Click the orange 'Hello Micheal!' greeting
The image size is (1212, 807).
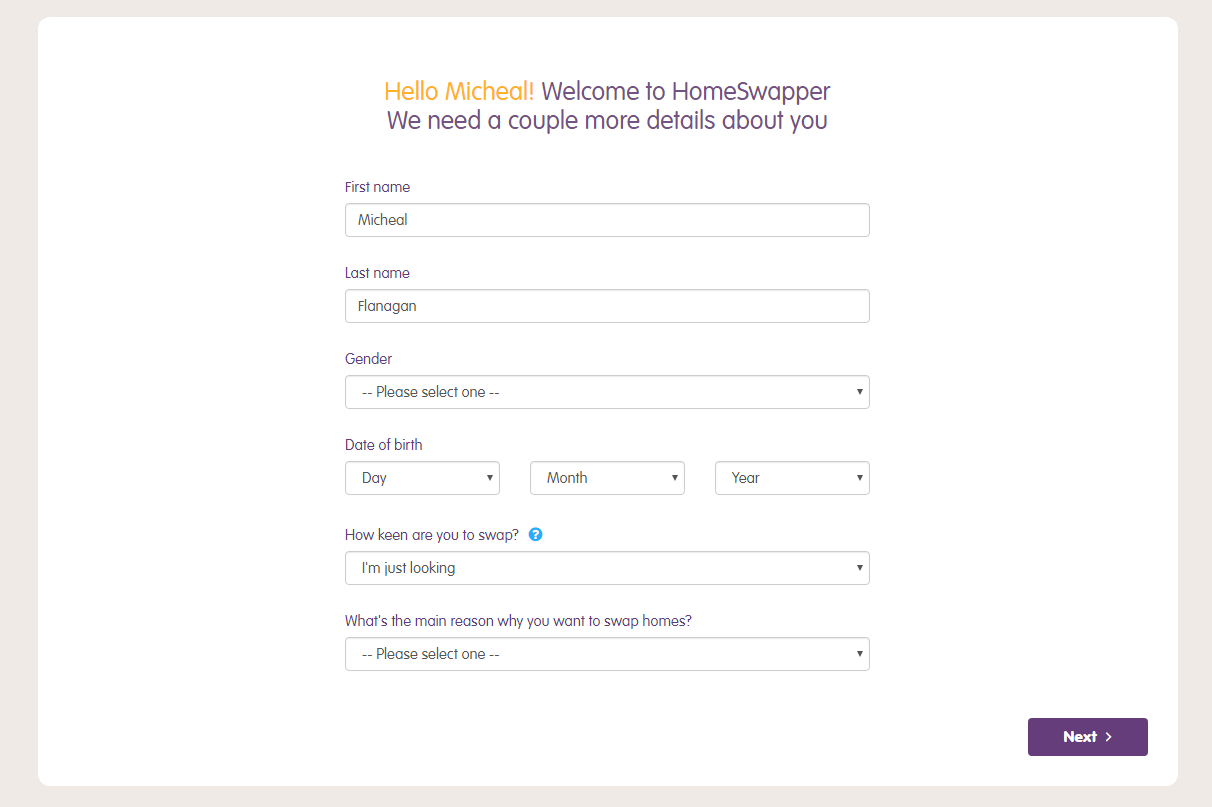459,91
